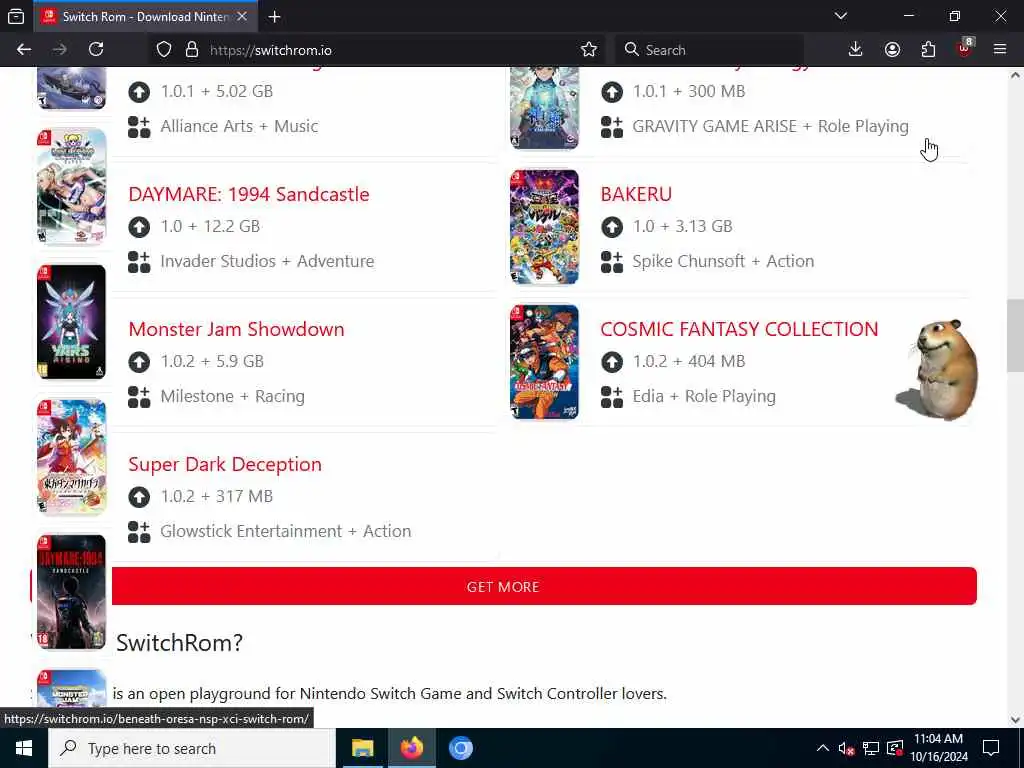Show hidden system tray icons

pos(823,748)
